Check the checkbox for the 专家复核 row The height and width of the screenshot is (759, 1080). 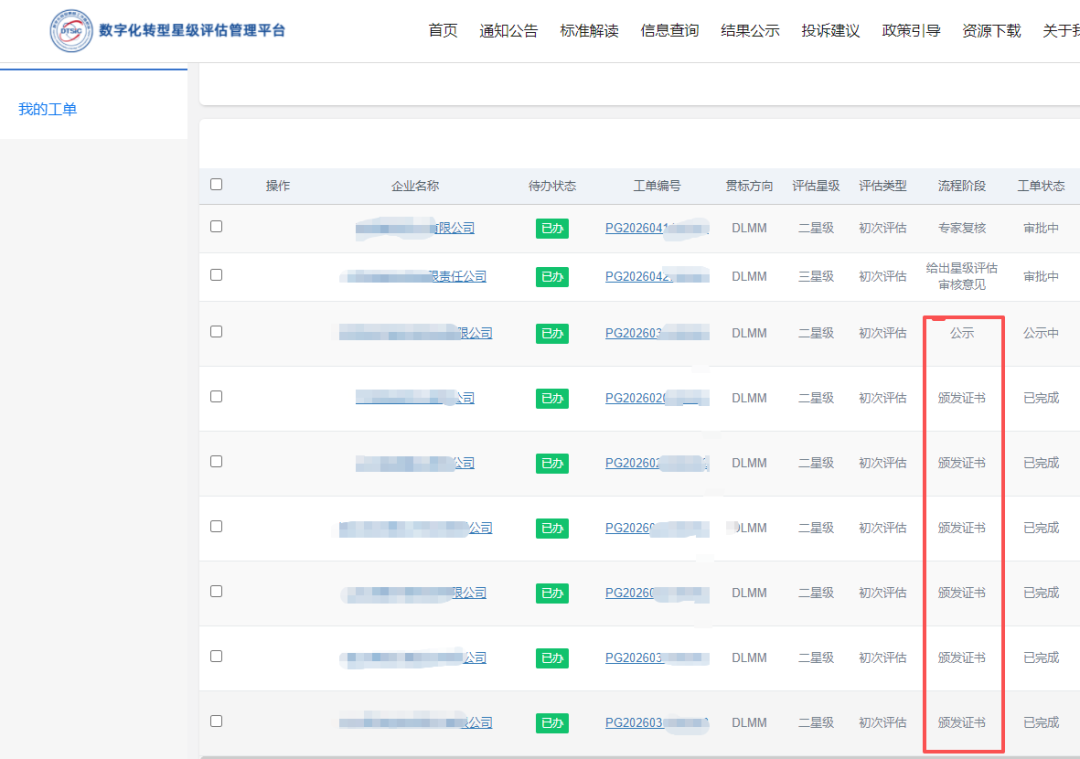(216, 226)
